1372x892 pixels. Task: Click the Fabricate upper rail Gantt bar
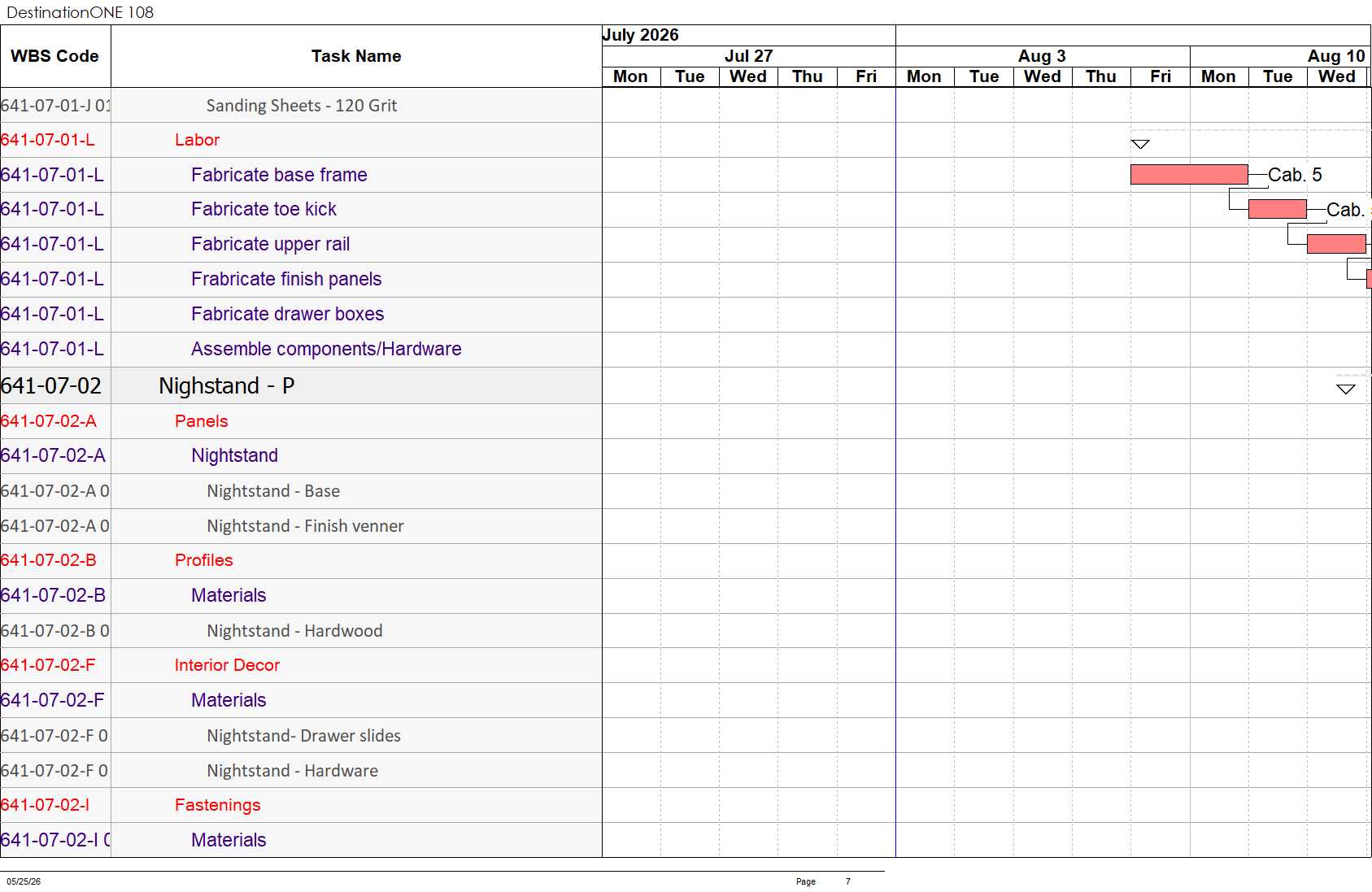[1336, 244]
